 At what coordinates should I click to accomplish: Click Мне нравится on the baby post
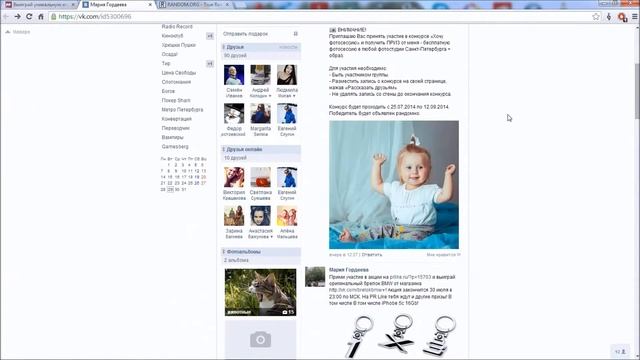coord(443,255)
